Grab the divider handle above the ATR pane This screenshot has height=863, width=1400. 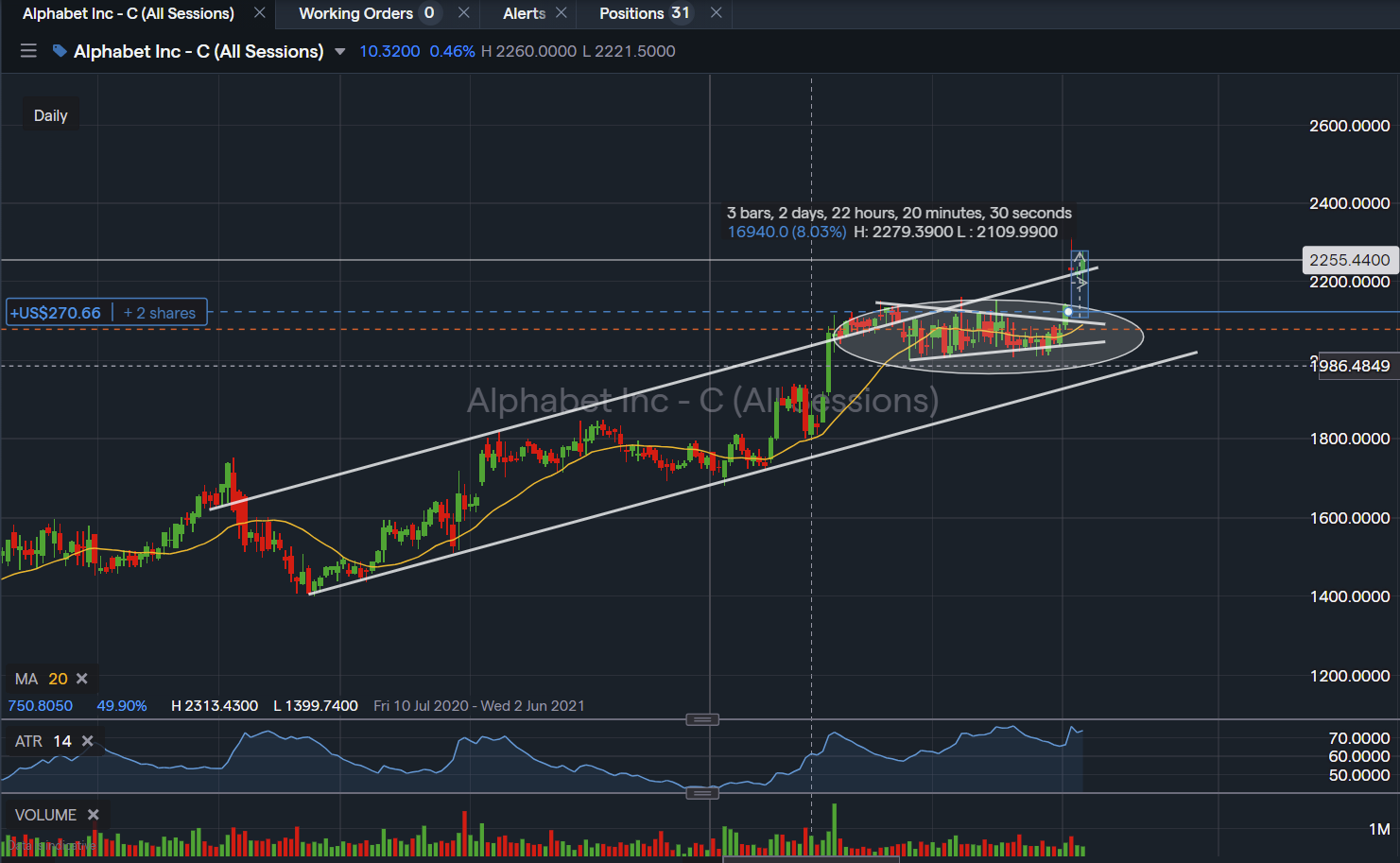coord(702,720)
